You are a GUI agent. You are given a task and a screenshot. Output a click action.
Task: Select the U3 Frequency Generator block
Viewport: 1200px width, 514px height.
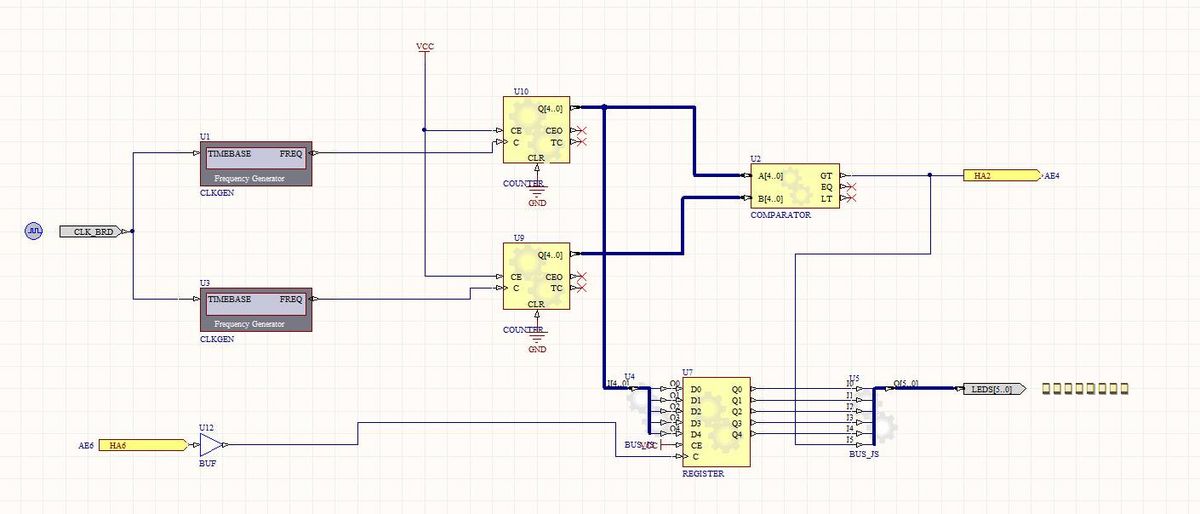[x=256, y=309]
